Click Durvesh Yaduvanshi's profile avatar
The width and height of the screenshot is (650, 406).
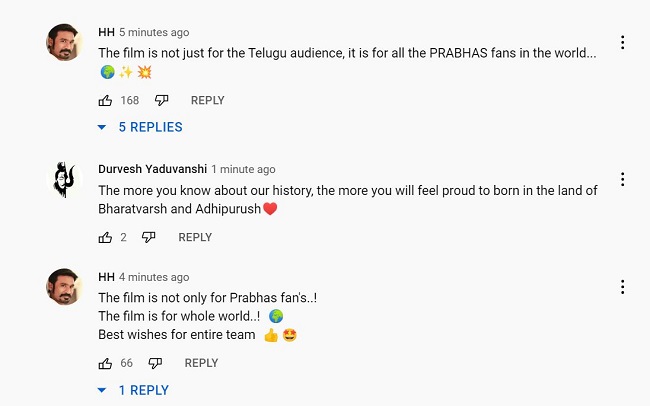(x=65, y=180)
